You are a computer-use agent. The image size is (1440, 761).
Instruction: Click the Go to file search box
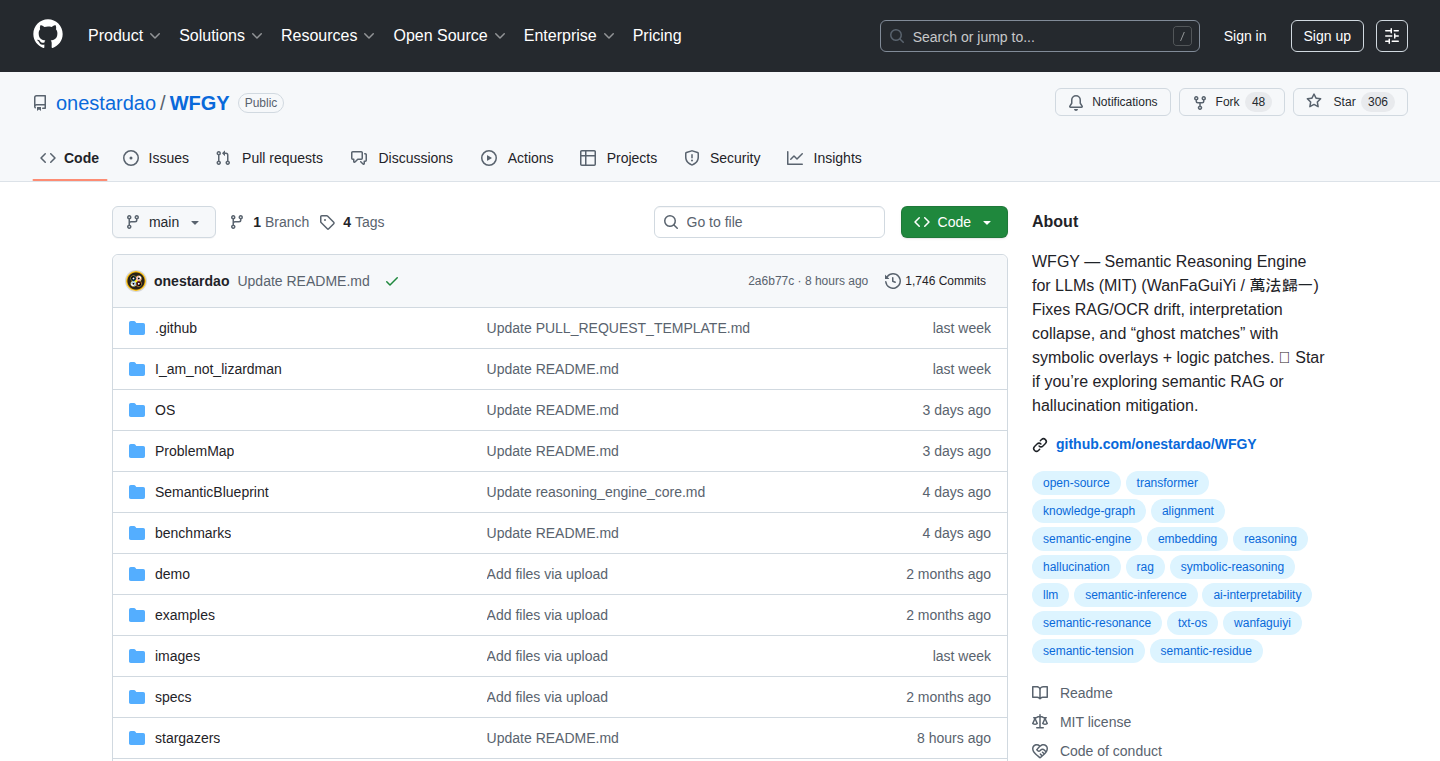click(769, 222)
